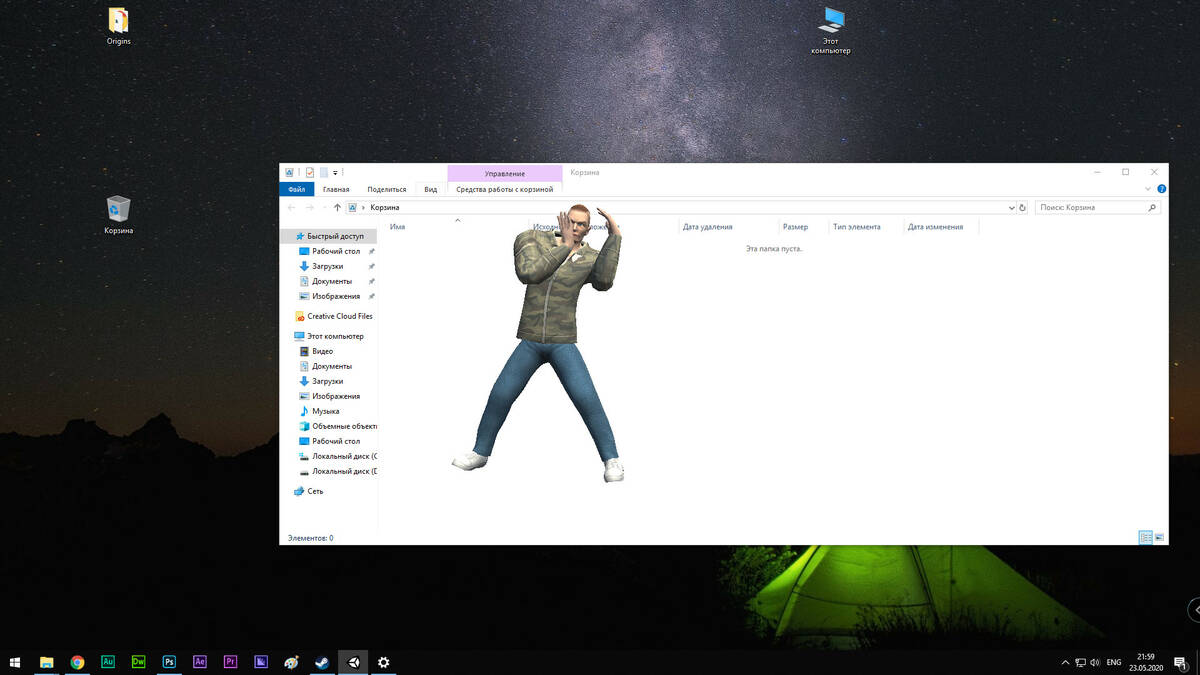1200x675 pixels.
Task: Launch Google Chrome from the taskbar
Action: 77,662
